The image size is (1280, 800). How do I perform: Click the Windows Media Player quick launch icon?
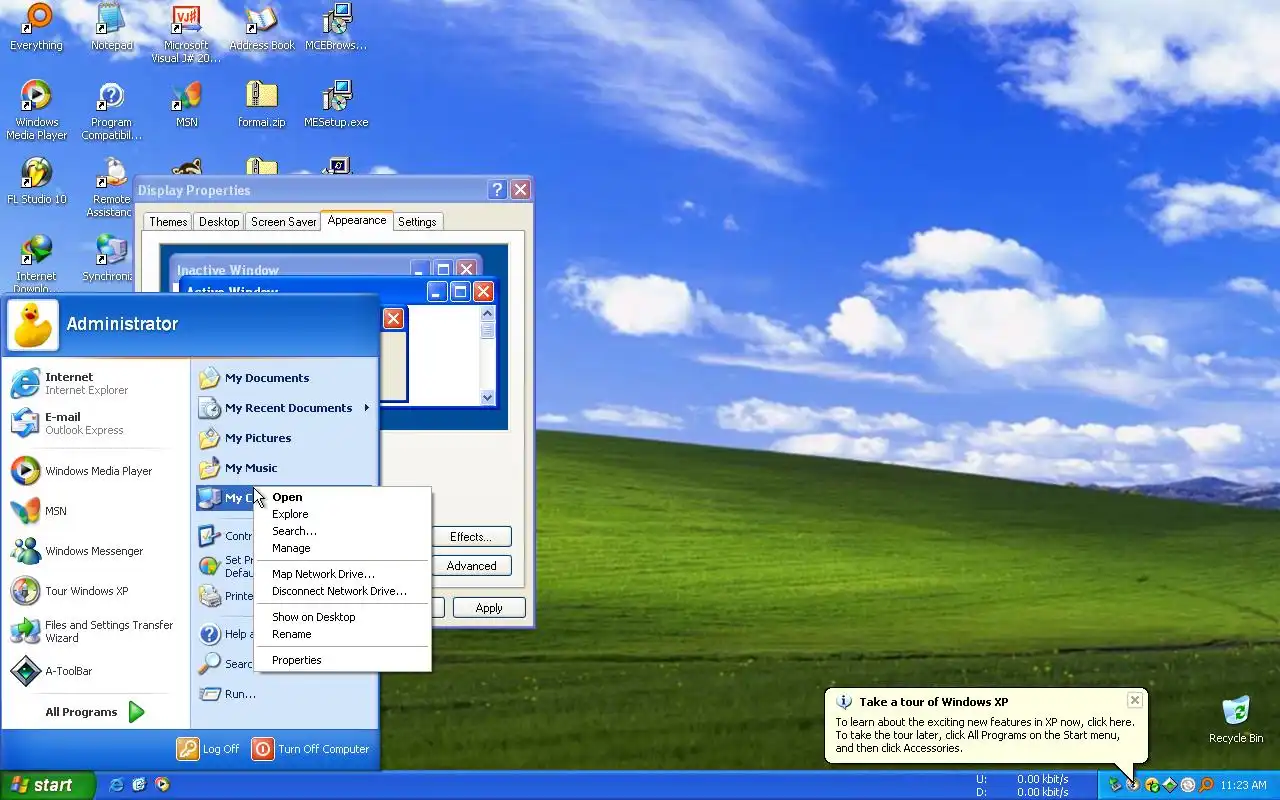(162, 785)
